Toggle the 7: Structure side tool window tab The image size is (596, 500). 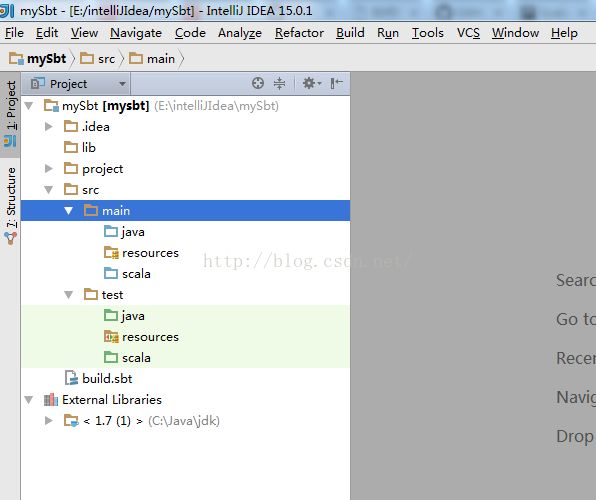click(10, 206)
